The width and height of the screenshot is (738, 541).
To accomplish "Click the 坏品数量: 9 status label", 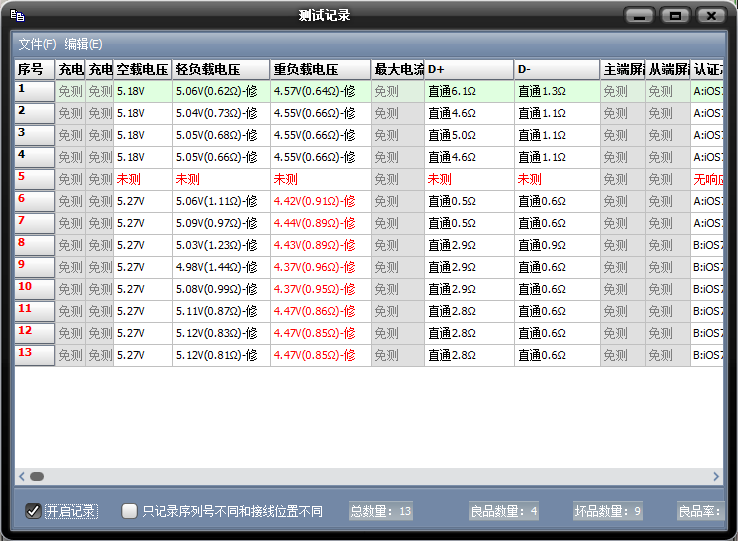I will point(607,512).
